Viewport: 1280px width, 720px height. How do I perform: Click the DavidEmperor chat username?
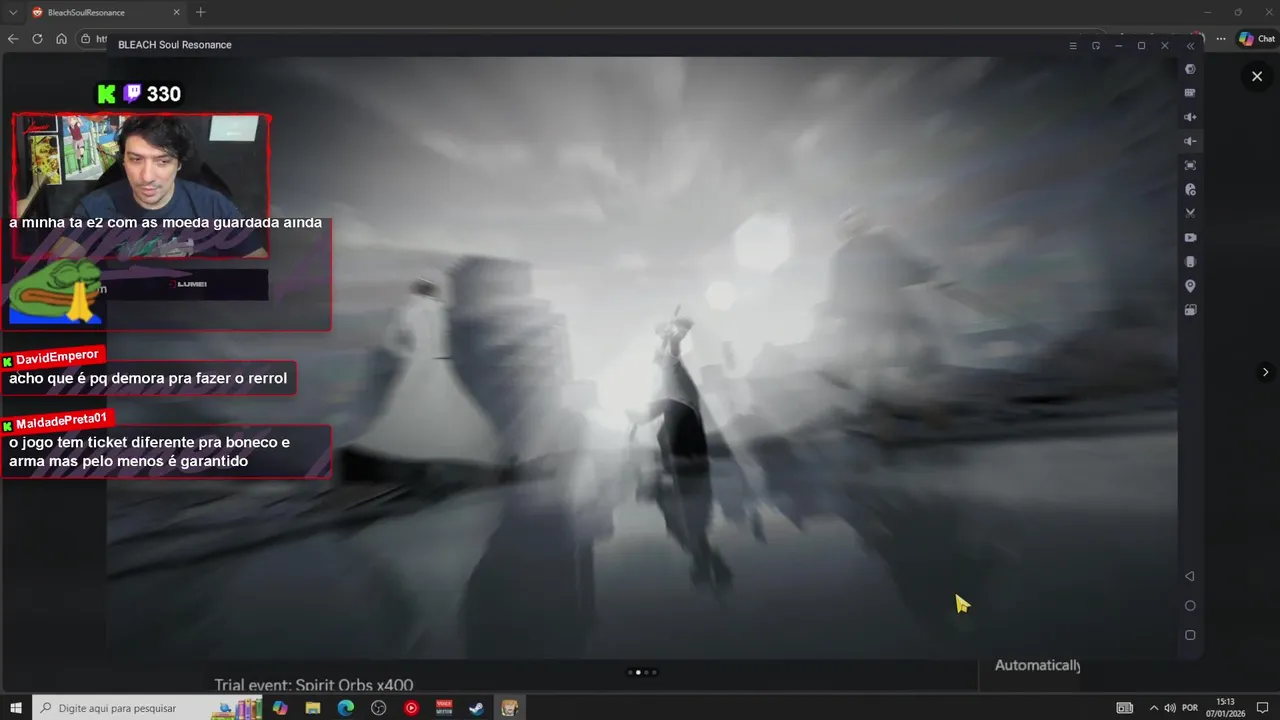tap(57, 358)
